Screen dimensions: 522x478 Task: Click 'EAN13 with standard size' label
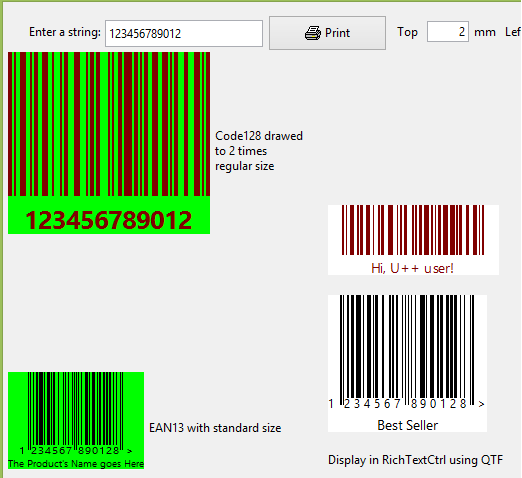coord(215,428)
